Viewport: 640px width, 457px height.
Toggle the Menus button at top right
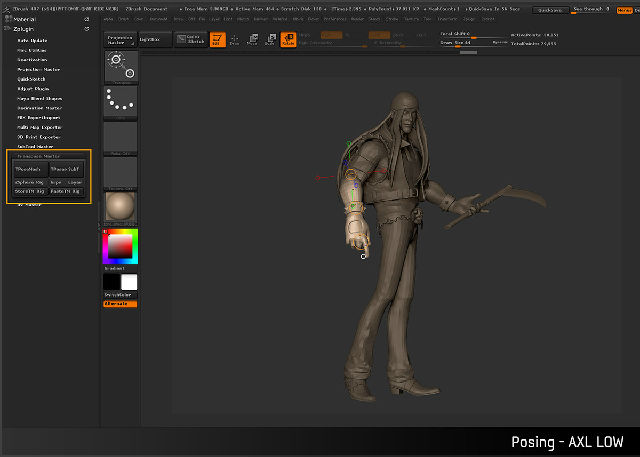coord(624,10)
